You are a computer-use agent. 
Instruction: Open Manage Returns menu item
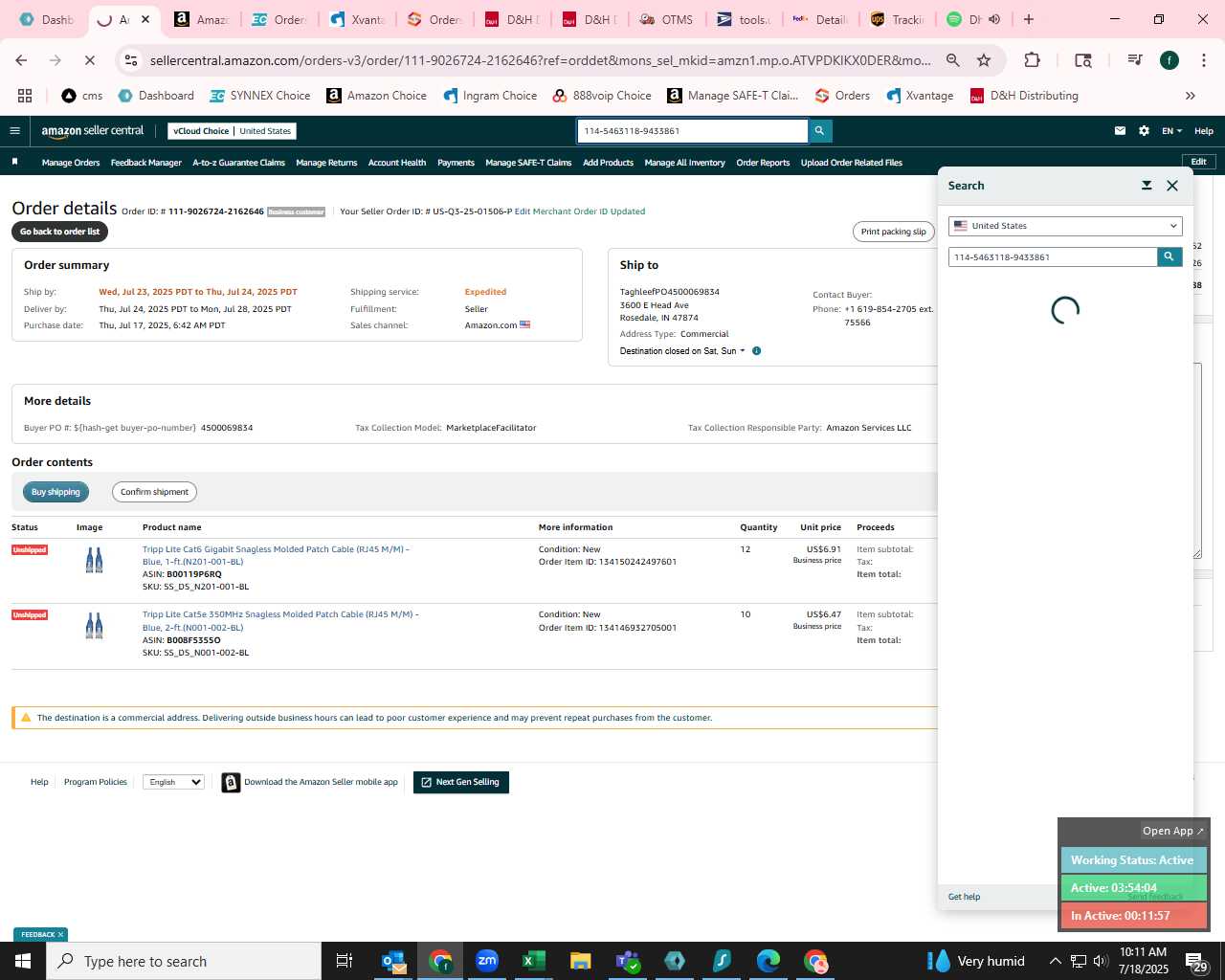point(326,163)
